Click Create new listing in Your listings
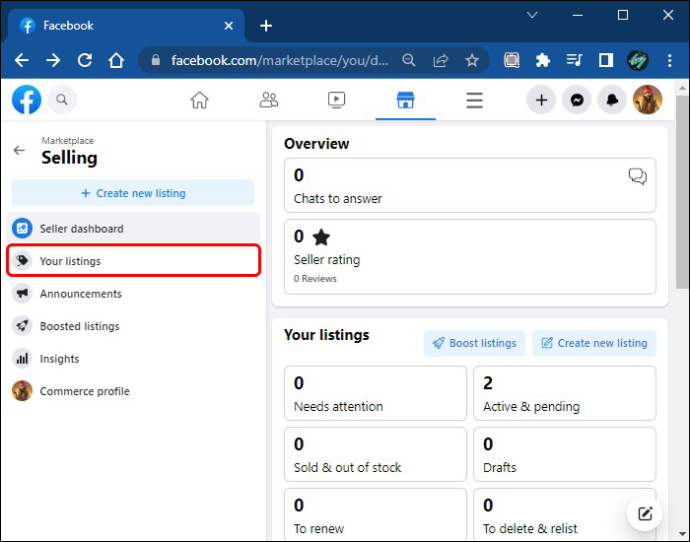Screen dimensions: 690x542 pos(594,343)
